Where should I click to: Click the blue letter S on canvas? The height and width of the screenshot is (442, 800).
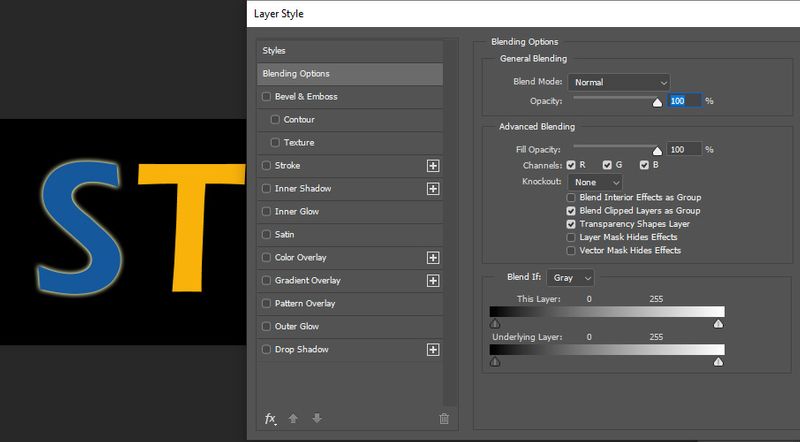click(x=79, y=228)
